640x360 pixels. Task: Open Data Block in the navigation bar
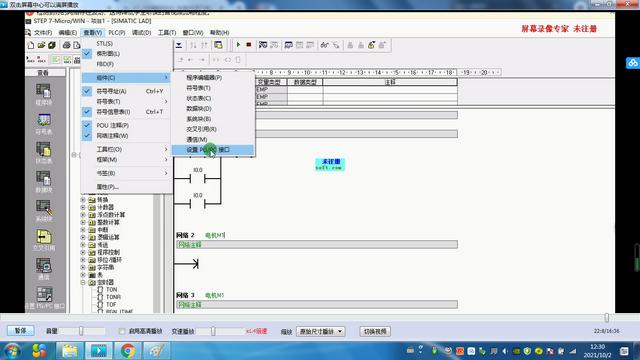[43, 182]
